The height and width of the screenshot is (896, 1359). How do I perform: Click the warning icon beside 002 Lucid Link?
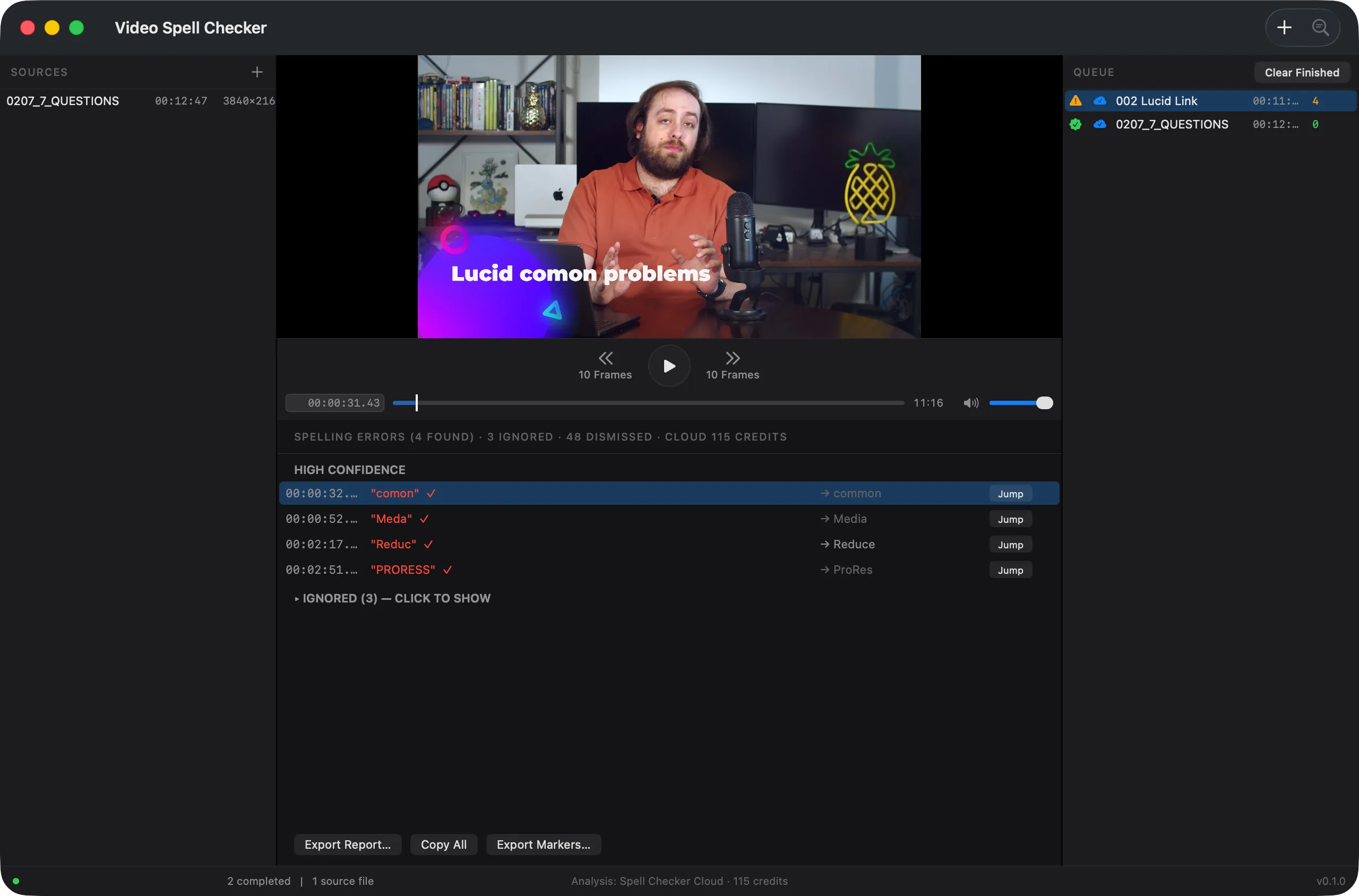click(1076, 101)
